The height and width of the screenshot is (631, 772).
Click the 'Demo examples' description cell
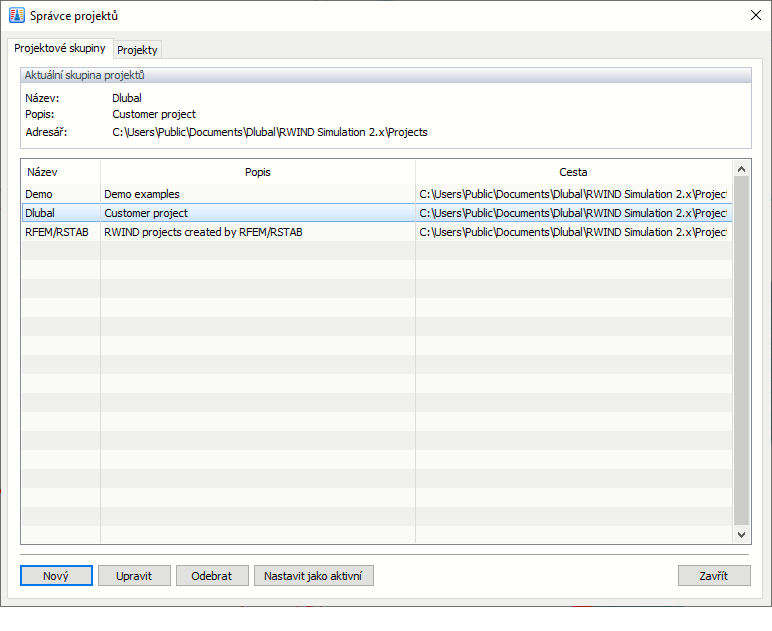pos(258,194)
